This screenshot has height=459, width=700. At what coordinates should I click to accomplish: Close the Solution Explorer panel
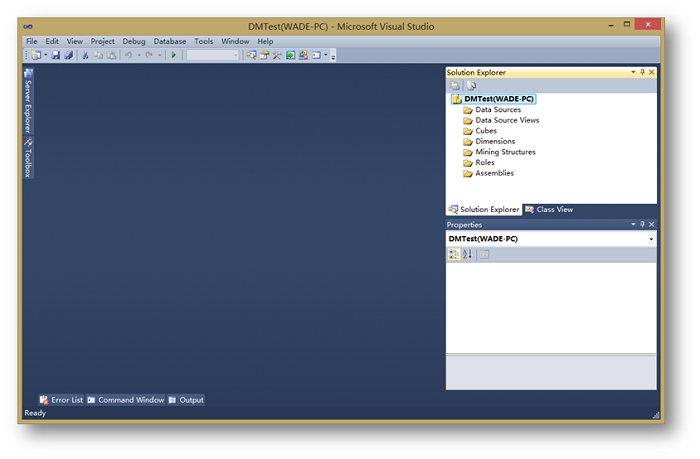point(651,72)
